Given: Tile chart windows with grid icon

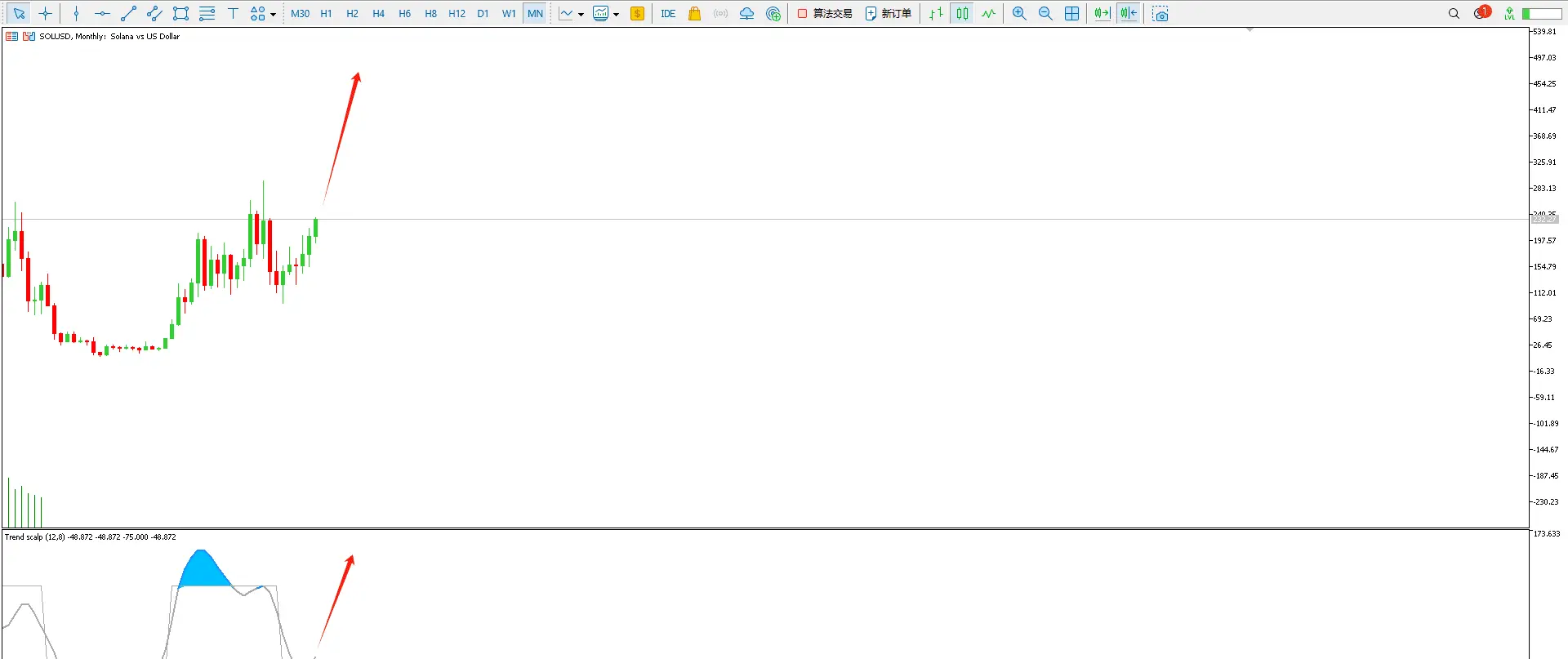Looking at the screenshot, I should pos(1072,13).
